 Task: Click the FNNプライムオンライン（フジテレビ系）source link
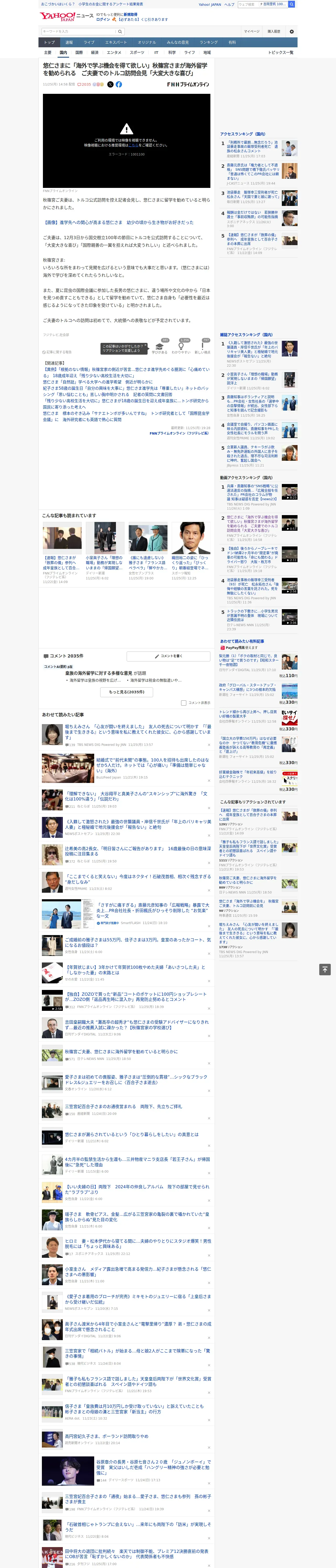(x=179, y=433)
